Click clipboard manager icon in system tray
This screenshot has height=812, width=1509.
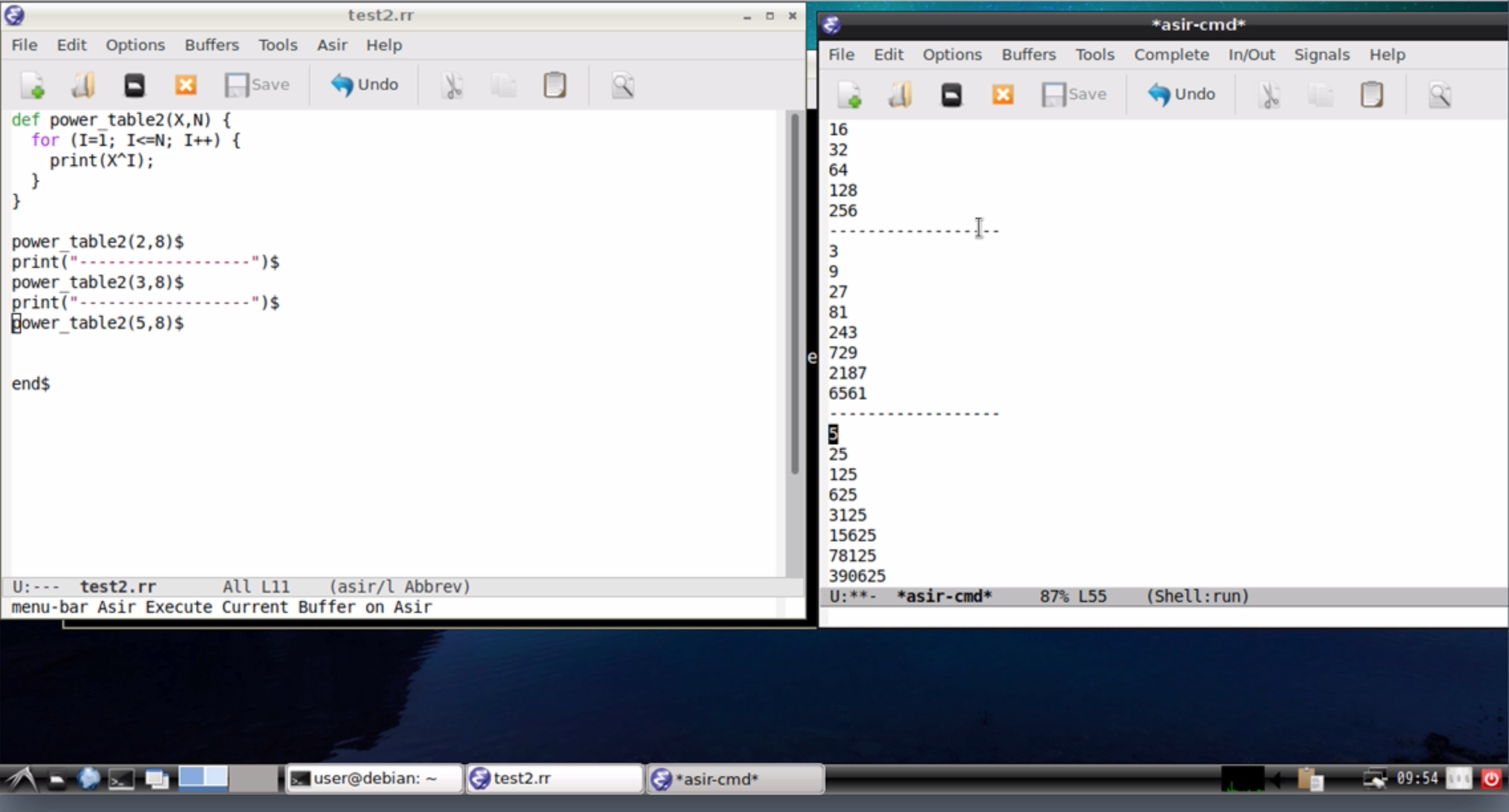coord(1309,778)
